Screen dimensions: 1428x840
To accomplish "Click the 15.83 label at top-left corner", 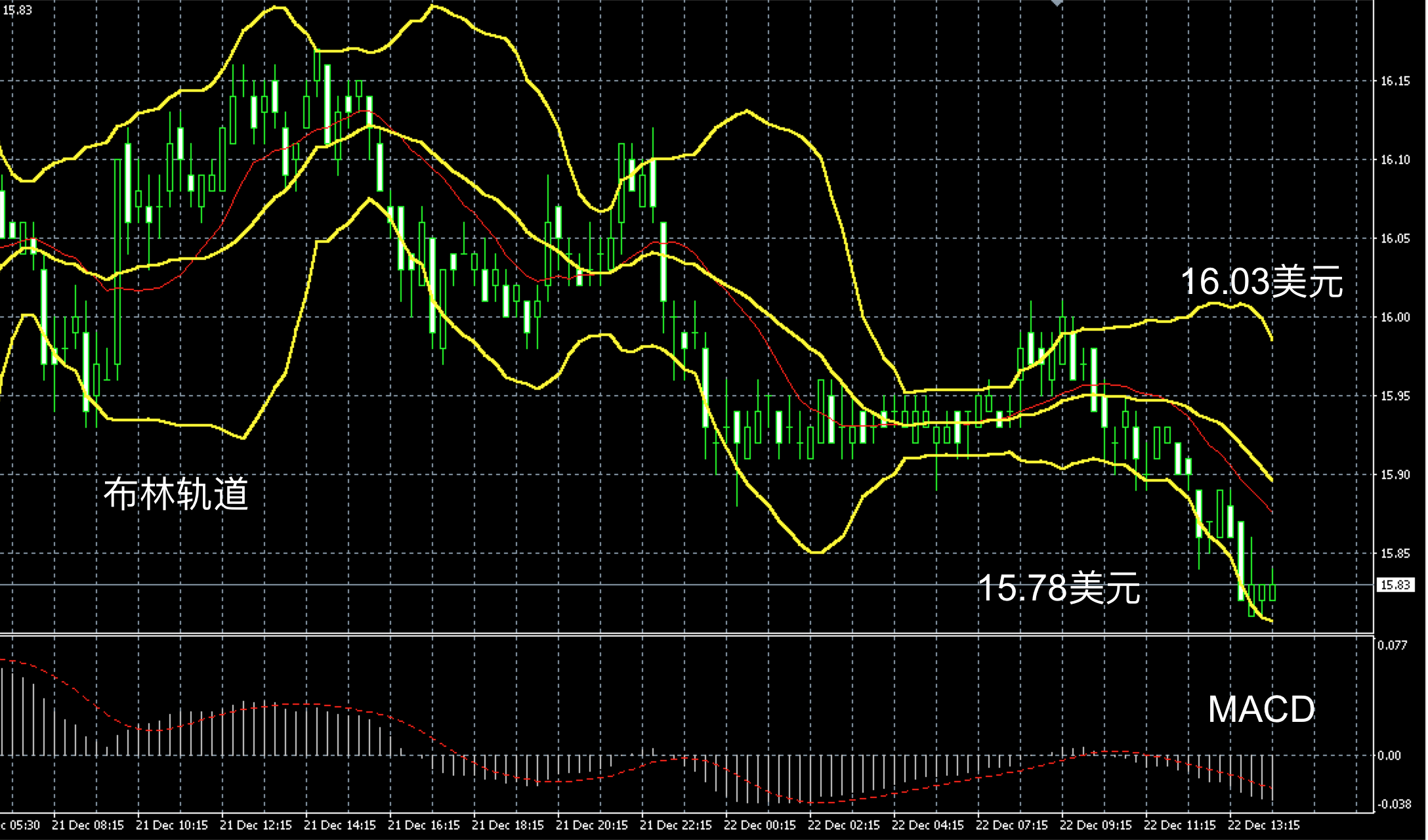I will pyautogui.click(x=17, y=10).
